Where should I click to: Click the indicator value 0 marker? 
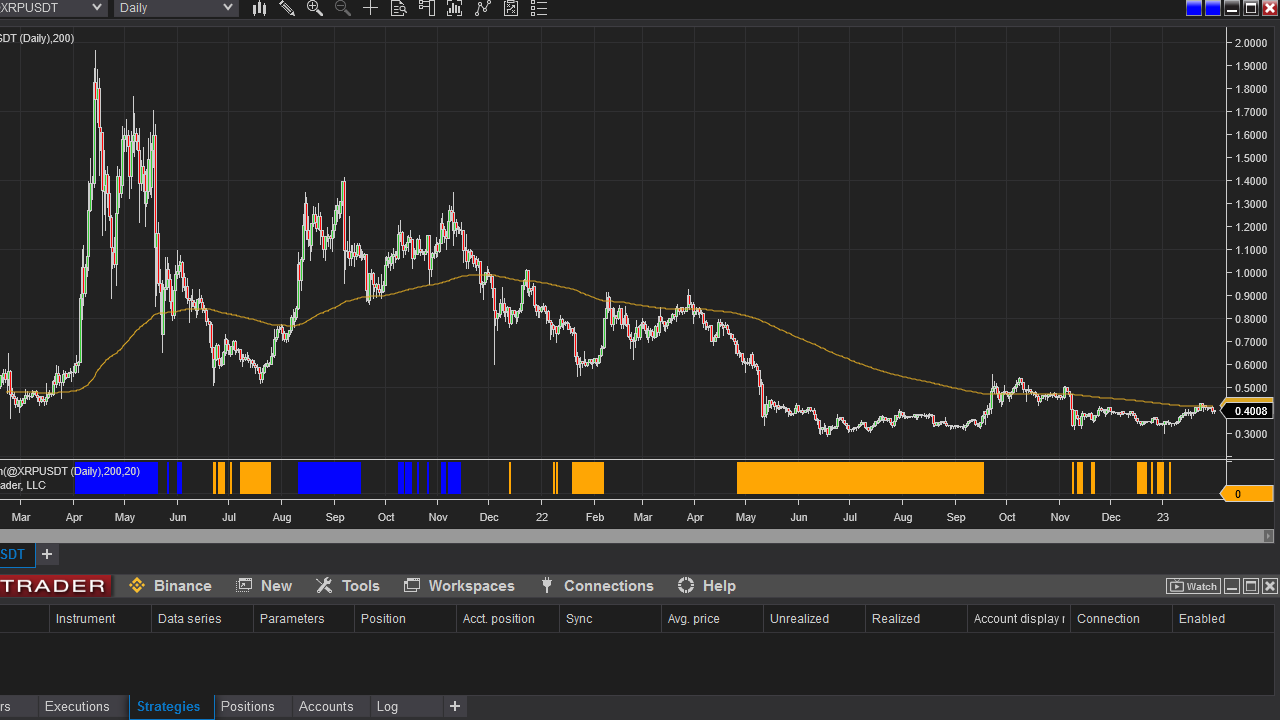pyautogui.click(x=1247, y=494)
